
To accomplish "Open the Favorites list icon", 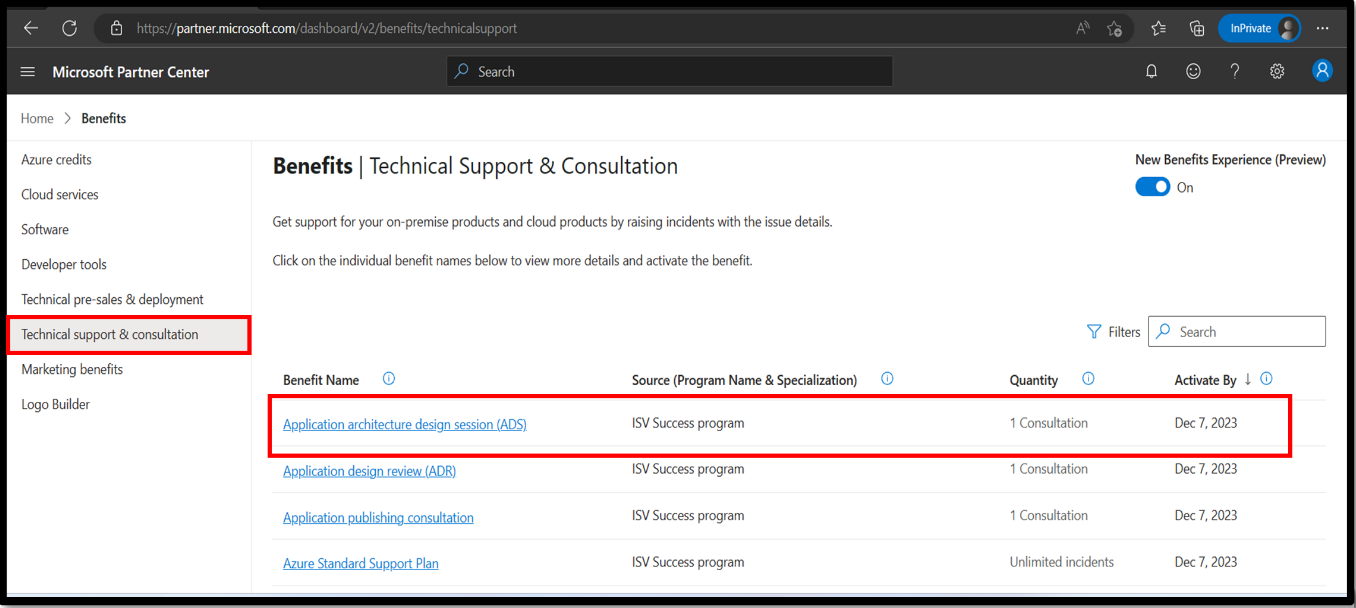I will pos(1158,28).
